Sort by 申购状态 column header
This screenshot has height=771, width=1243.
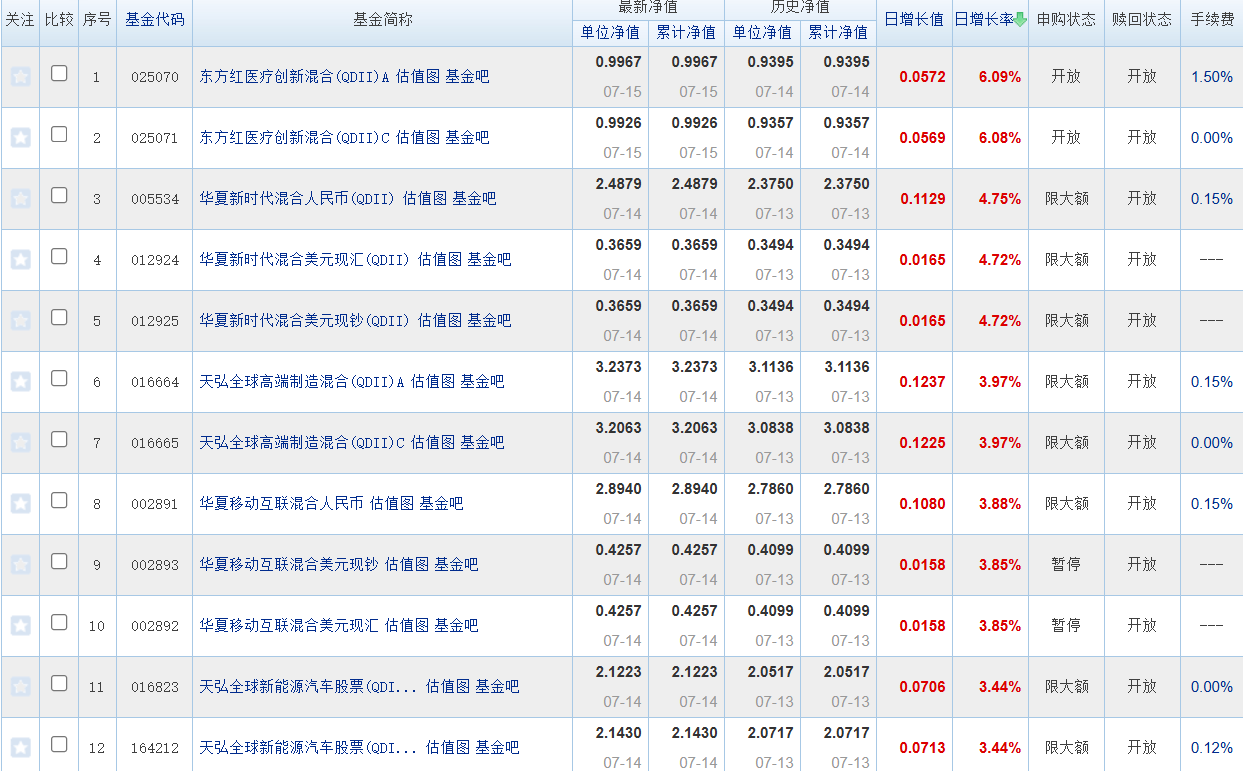point(1066,19)
